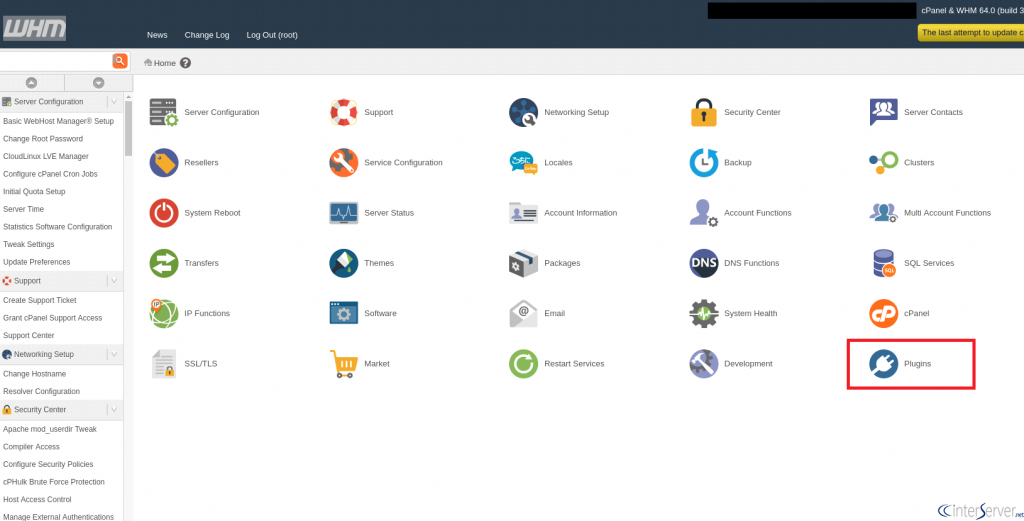Open Host Access Control link
Screen dimensions: 1024x521
coord(38,499)
